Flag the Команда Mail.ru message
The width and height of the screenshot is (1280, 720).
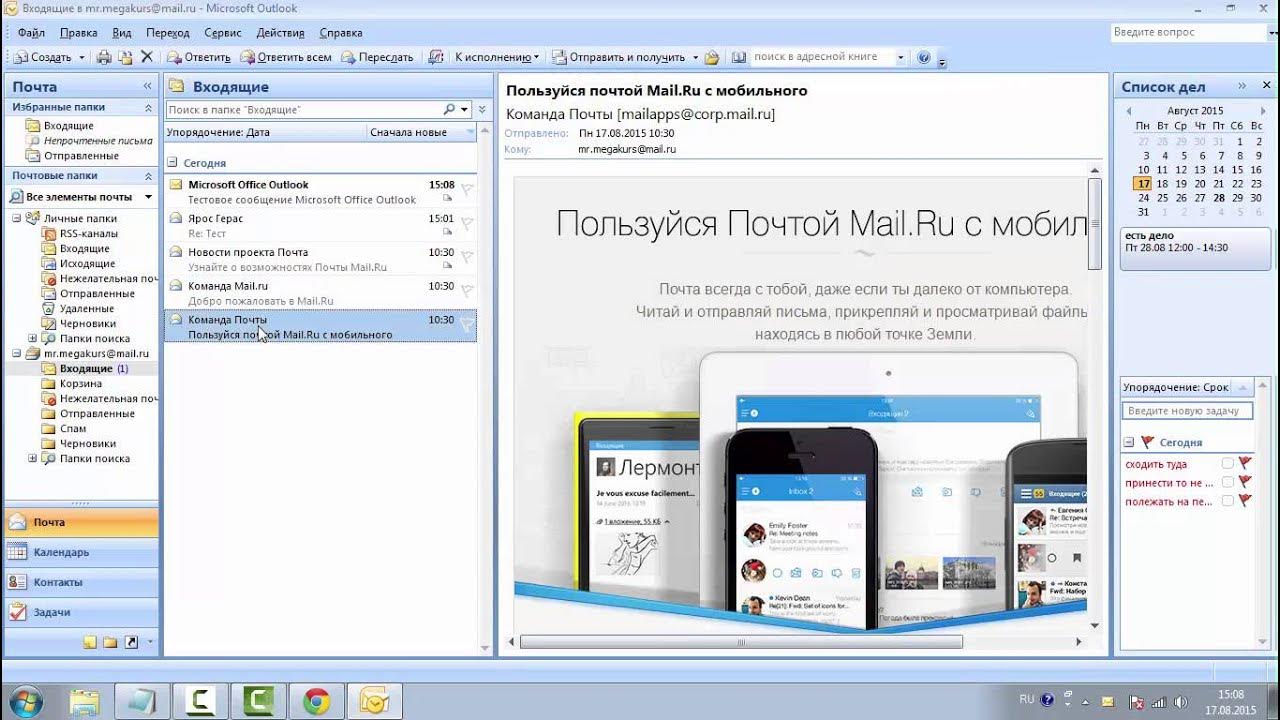pos(466,290)
